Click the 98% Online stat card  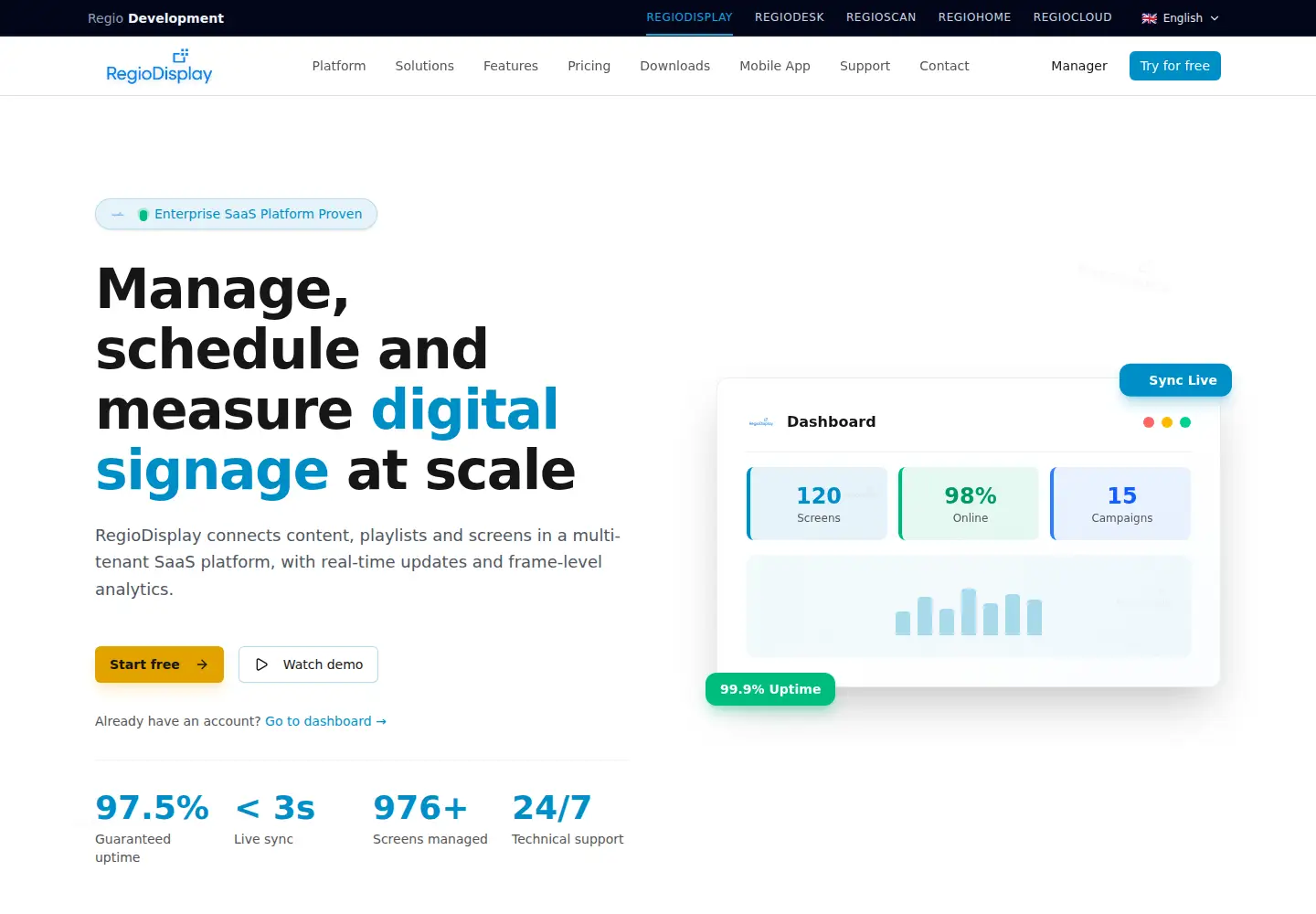click(969, 504)
